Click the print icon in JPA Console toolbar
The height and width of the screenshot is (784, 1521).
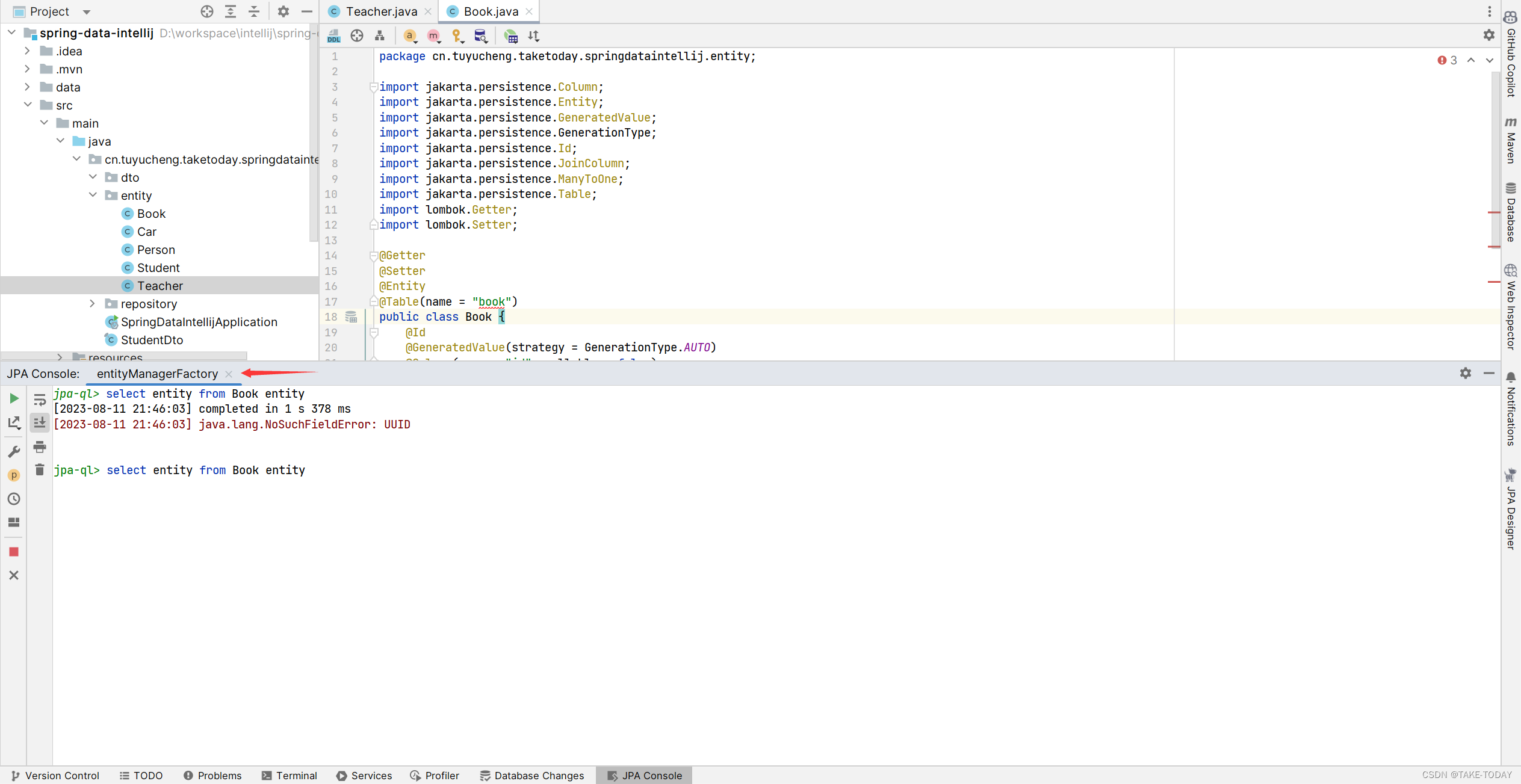pos(39,447)
